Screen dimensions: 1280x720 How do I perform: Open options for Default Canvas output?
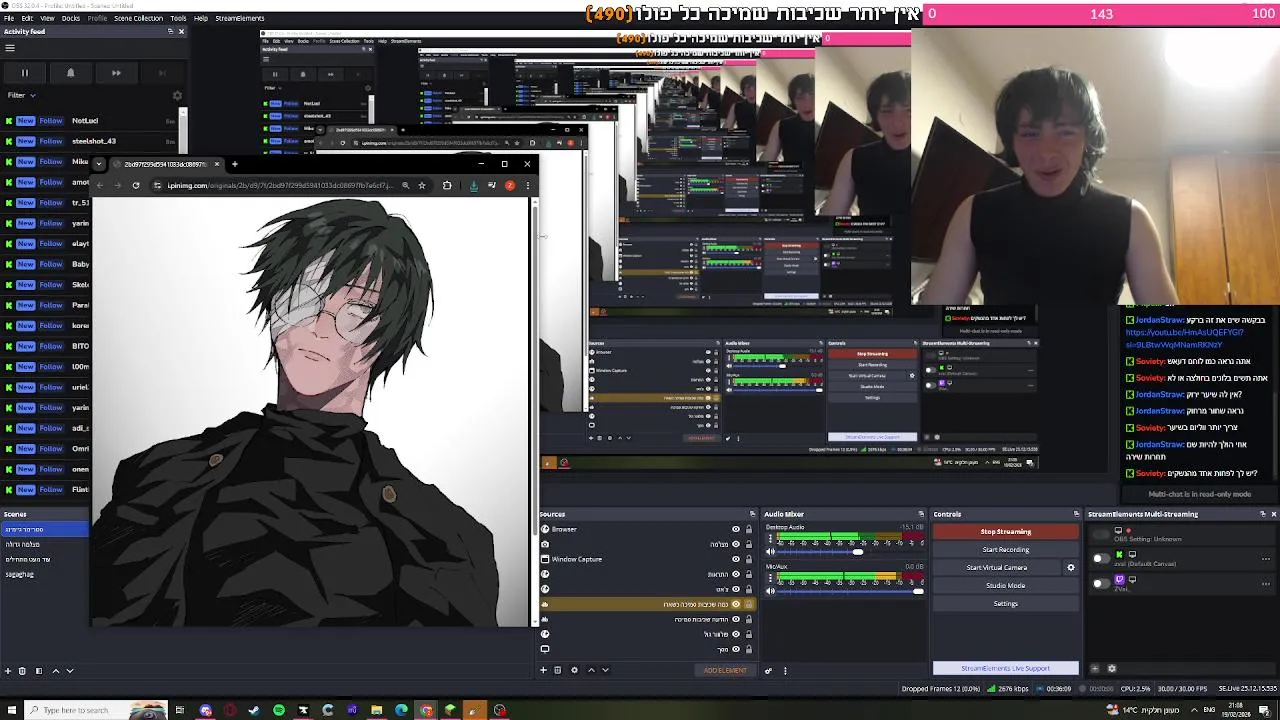(1266, 559)
